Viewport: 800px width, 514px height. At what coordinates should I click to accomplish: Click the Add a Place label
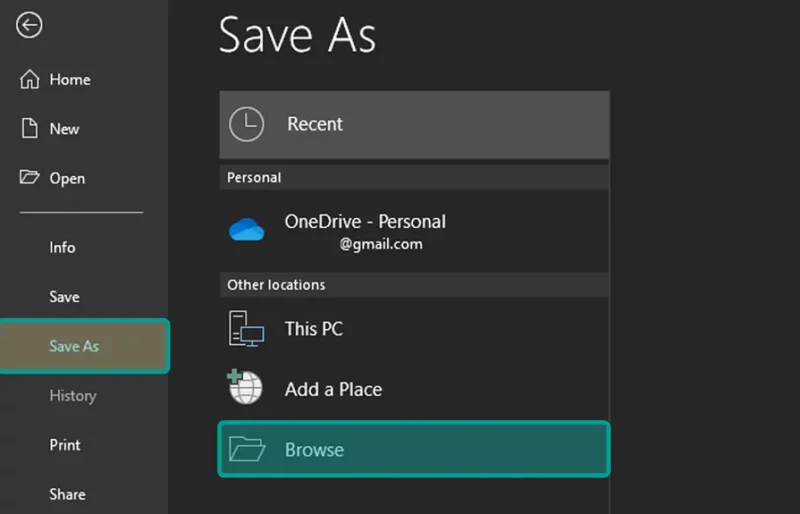click(333, 389)
